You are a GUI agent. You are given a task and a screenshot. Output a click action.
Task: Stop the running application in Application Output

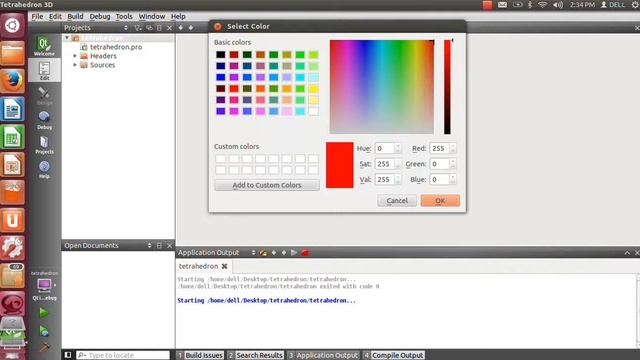click(304, 253)
